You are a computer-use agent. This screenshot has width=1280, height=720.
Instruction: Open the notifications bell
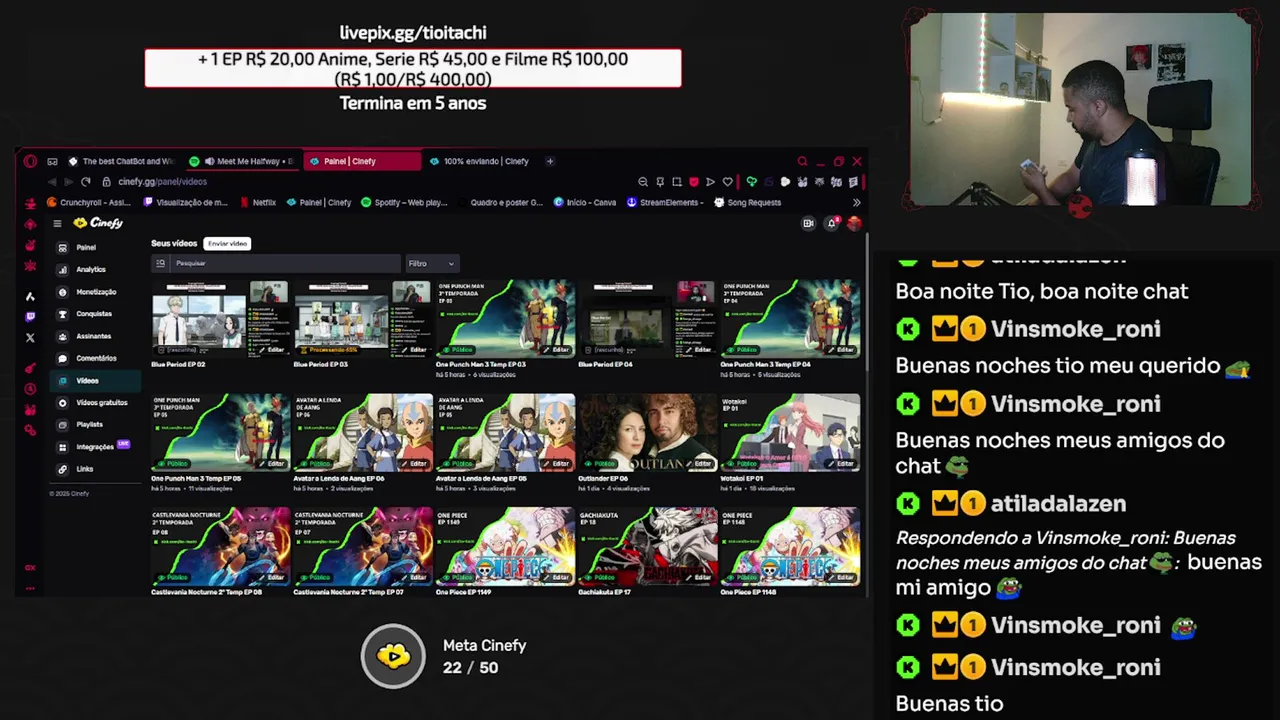(831, 223)
